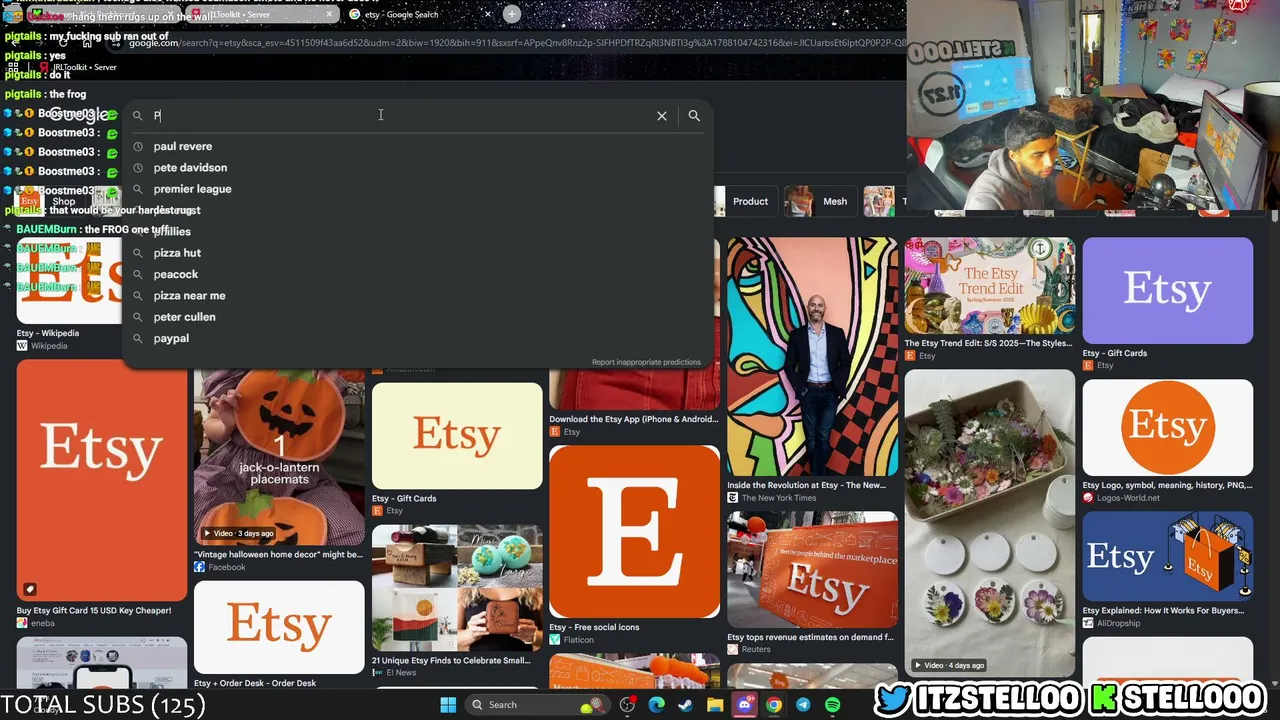Click the Chrome taskbar icon
This screenshot has width=1280, height=720.
pyautogui.click(x=774, y=705)
